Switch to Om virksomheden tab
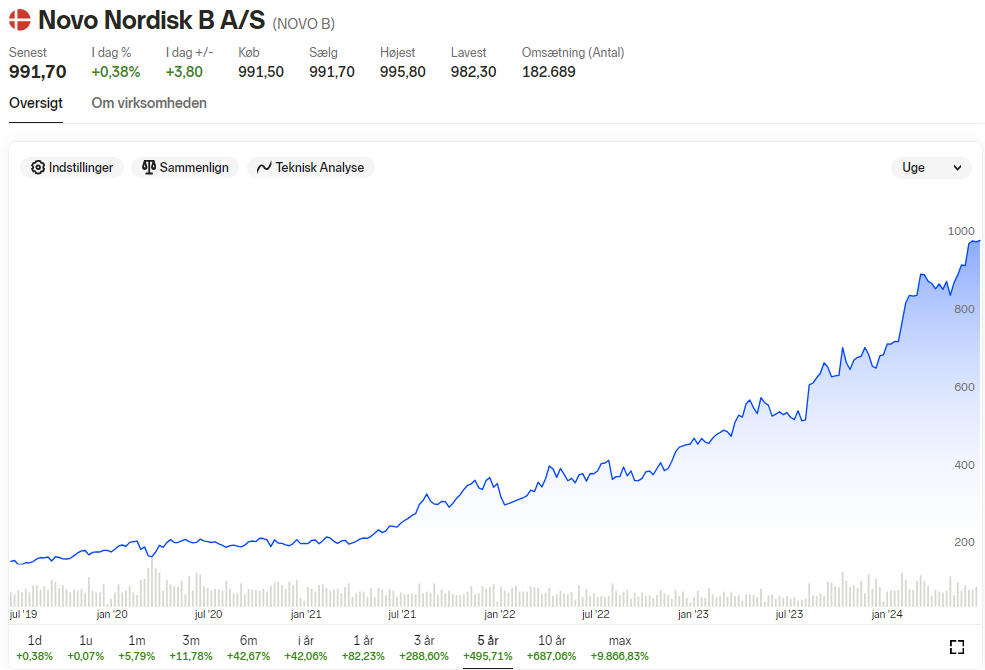Viewport: 985px width, 670px height. coord(149,103)
